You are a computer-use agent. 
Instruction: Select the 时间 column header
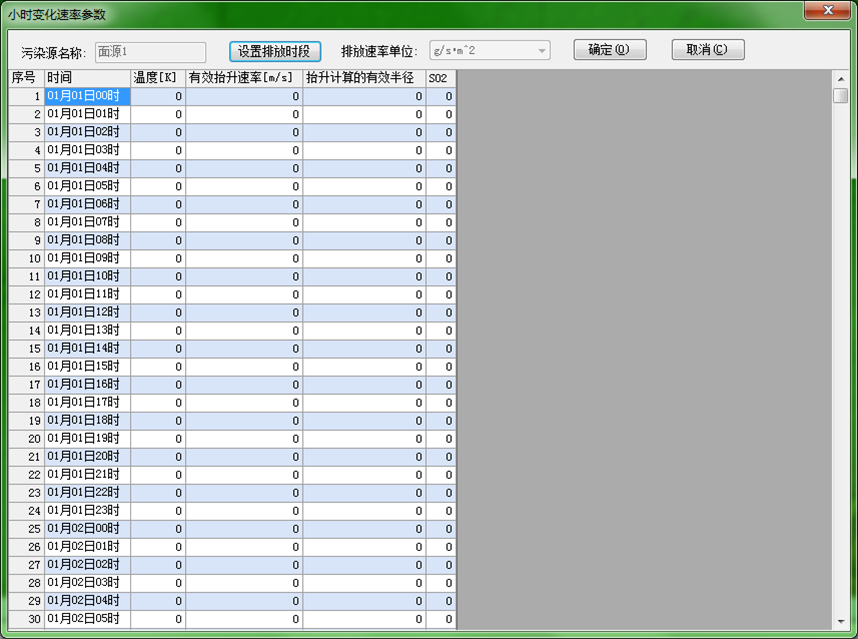click(87, 78)
